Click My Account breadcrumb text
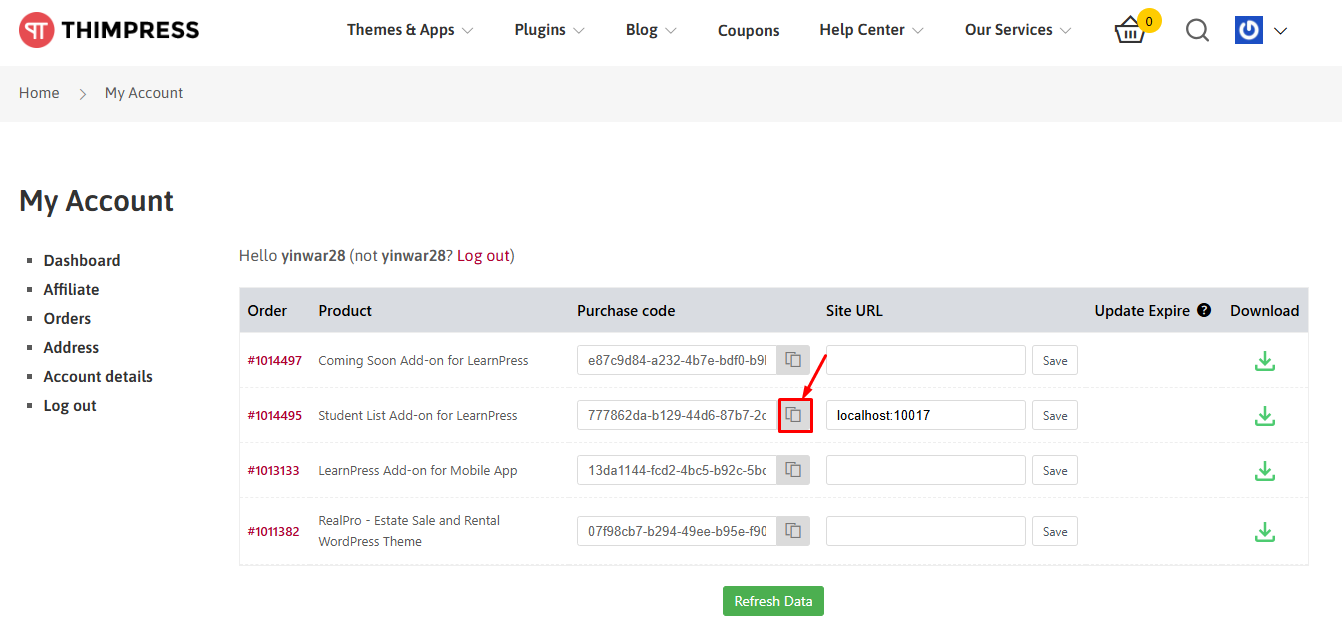This screenshot has width=1342, height=626. [144, 93]
